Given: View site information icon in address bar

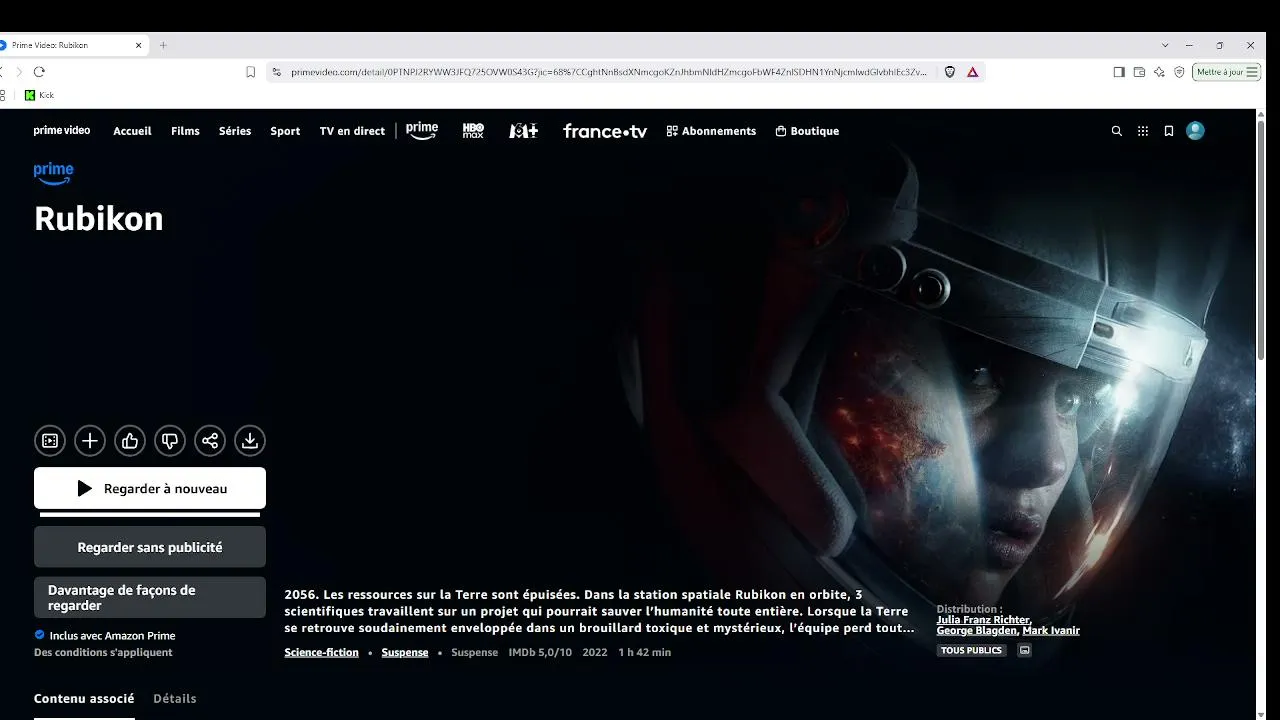Looking at the screenshot, I should click(277, 72).
